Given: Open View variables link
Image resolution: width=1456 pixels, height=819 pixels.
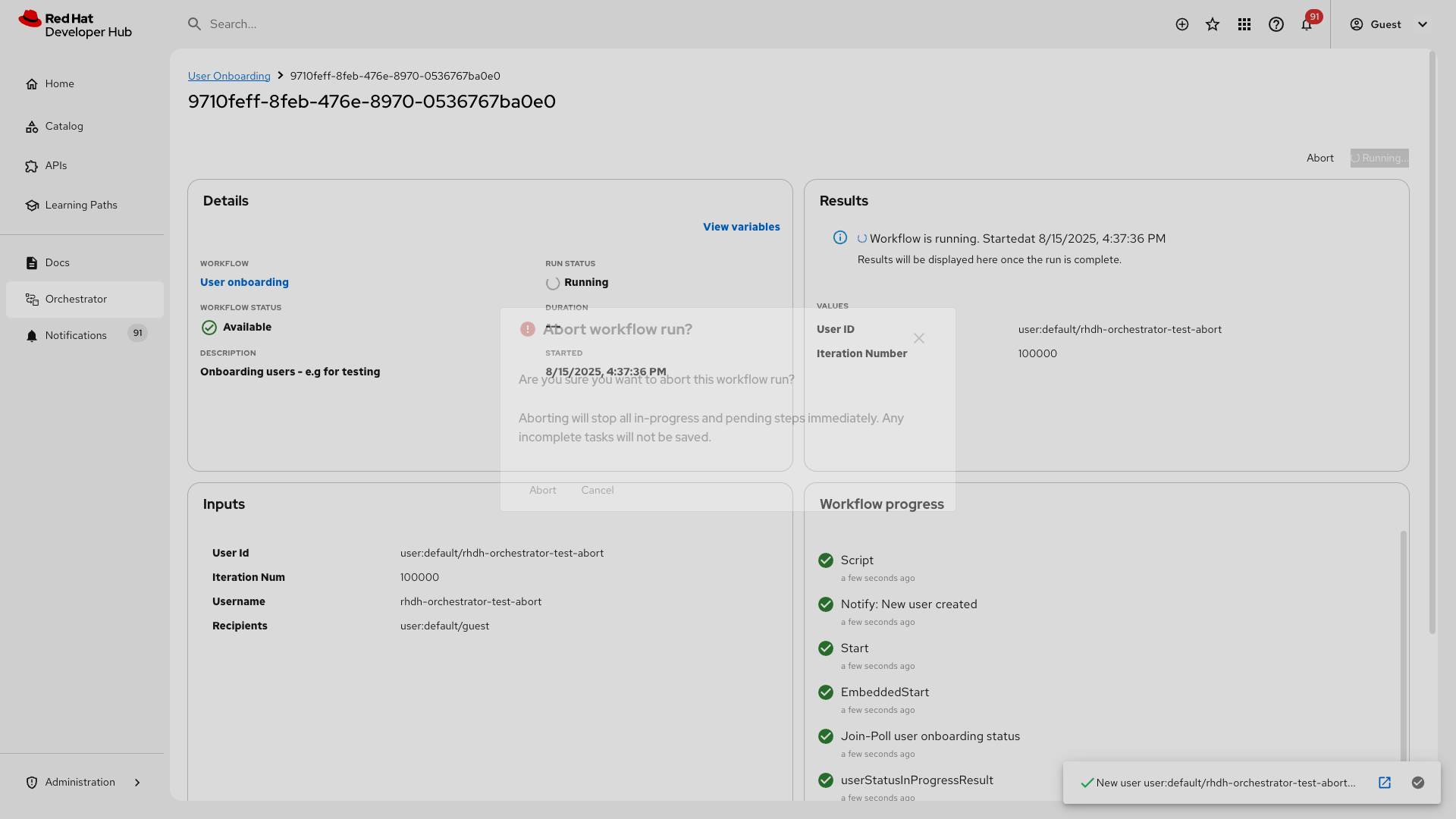Looking at the screenshot, I should pos(741,227).
